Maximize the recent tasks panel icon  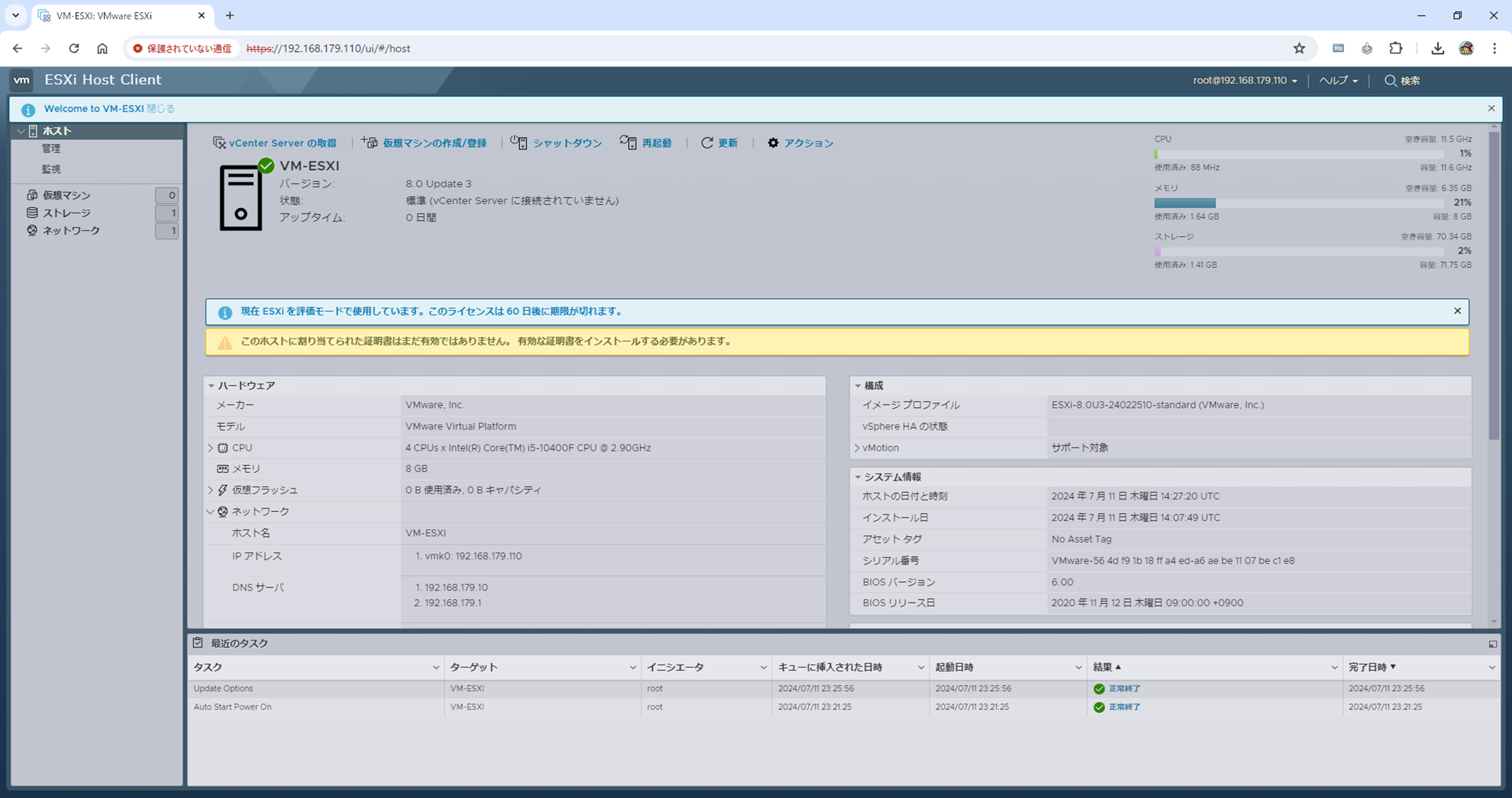[1493, 643]
